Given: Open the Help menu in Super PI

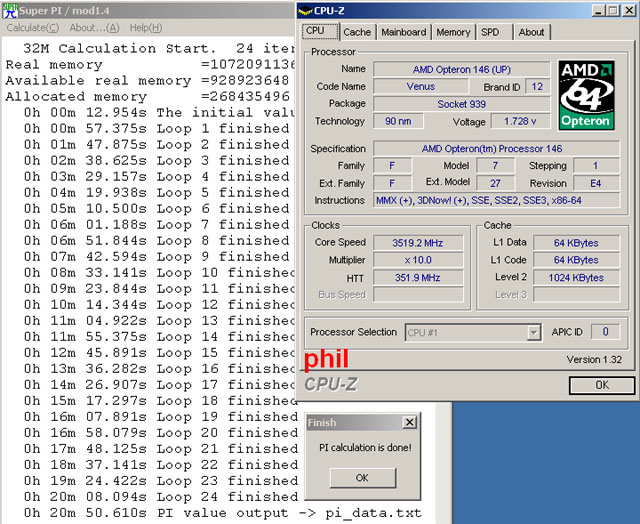Looking at the screenshot, I should [146, 28].
